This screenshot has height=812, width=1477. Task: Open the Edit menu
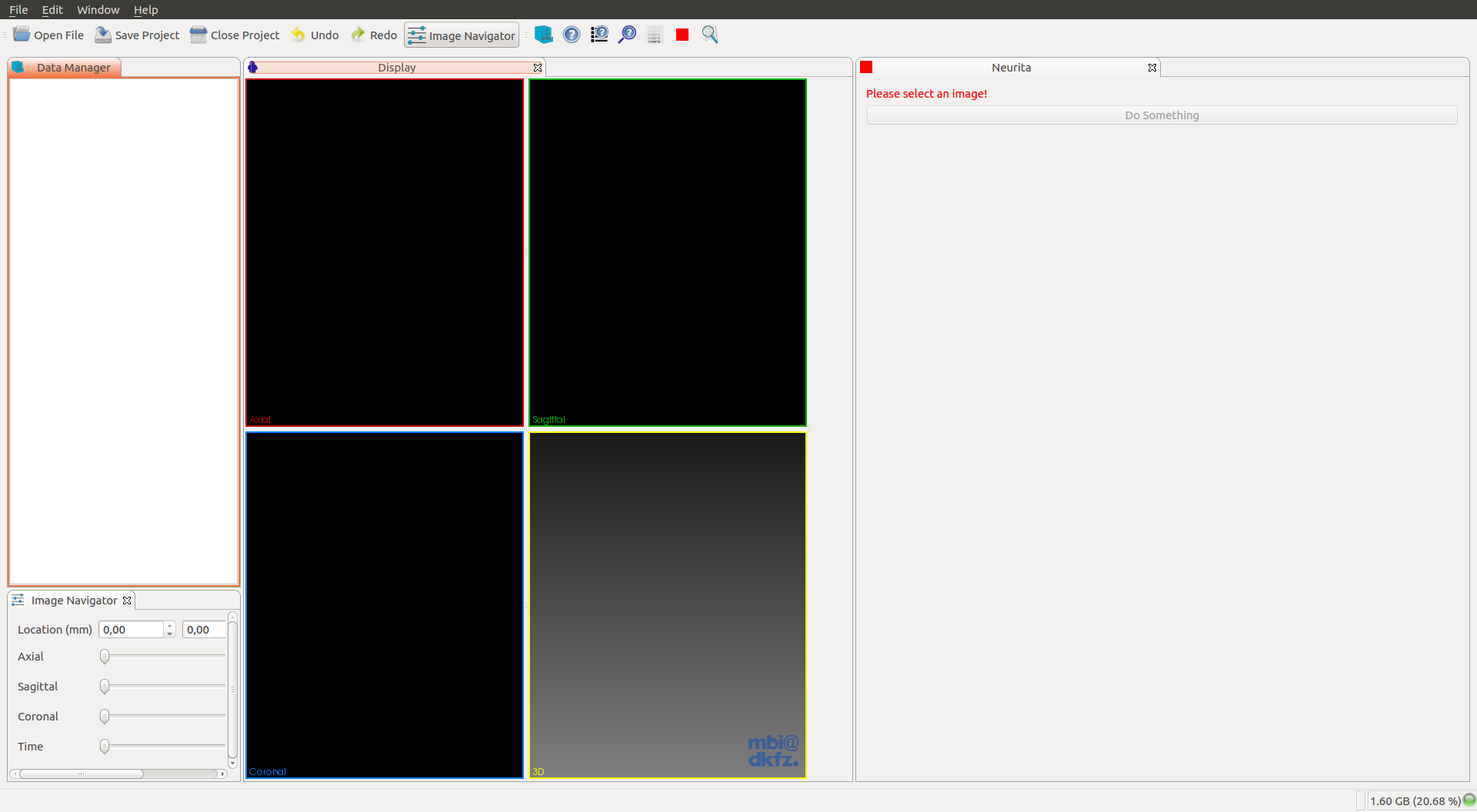point(52,9)
